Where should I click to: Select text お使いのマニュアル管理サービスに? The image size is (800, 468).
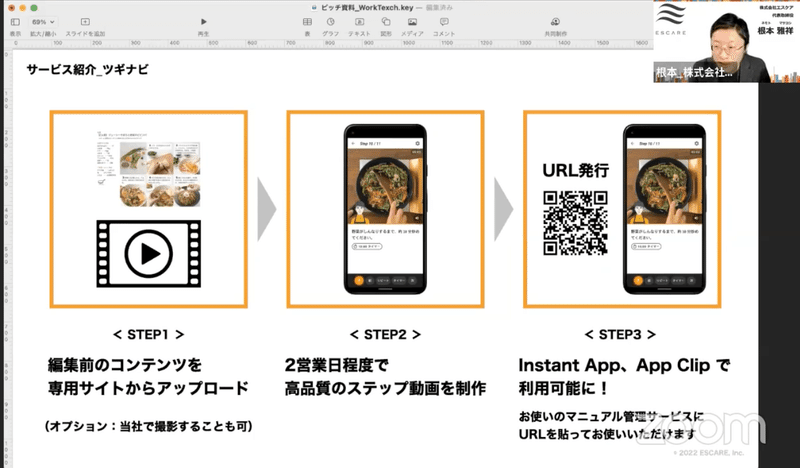pos(611,416)
